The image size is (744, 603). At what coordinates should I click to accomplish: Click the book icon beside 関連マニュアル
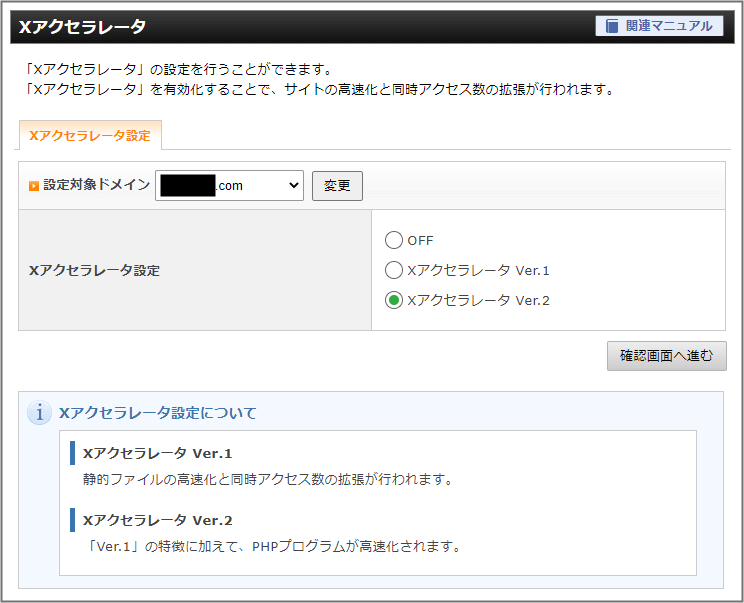(x=612, y=26)
